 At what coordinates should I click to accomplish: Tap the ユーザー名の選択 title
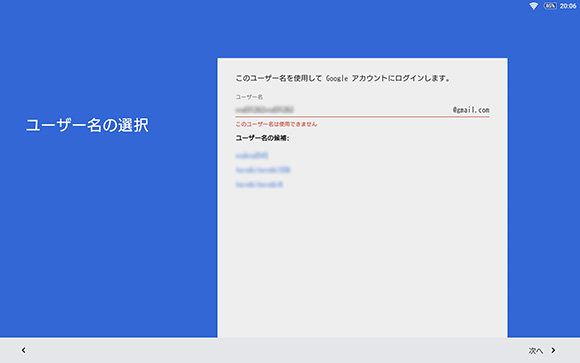click(x=87, y=125)
